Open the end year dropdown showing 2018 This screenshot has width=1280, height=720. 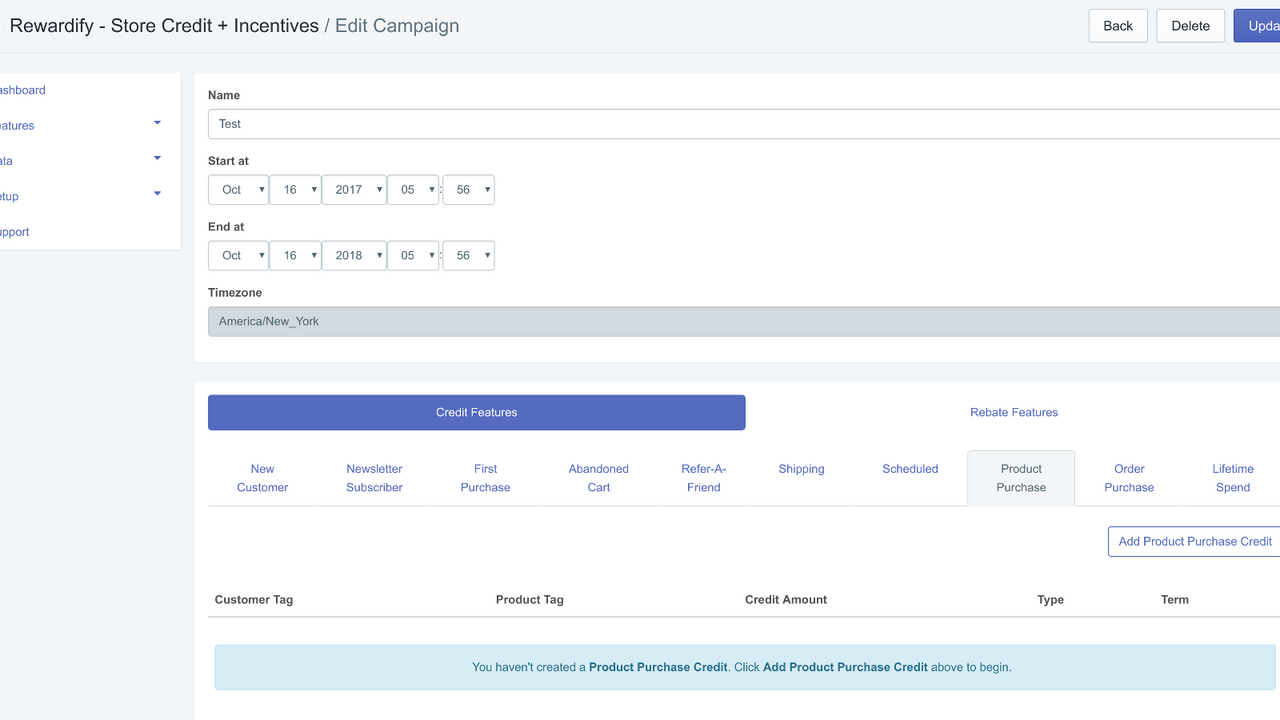coord(354,255)
